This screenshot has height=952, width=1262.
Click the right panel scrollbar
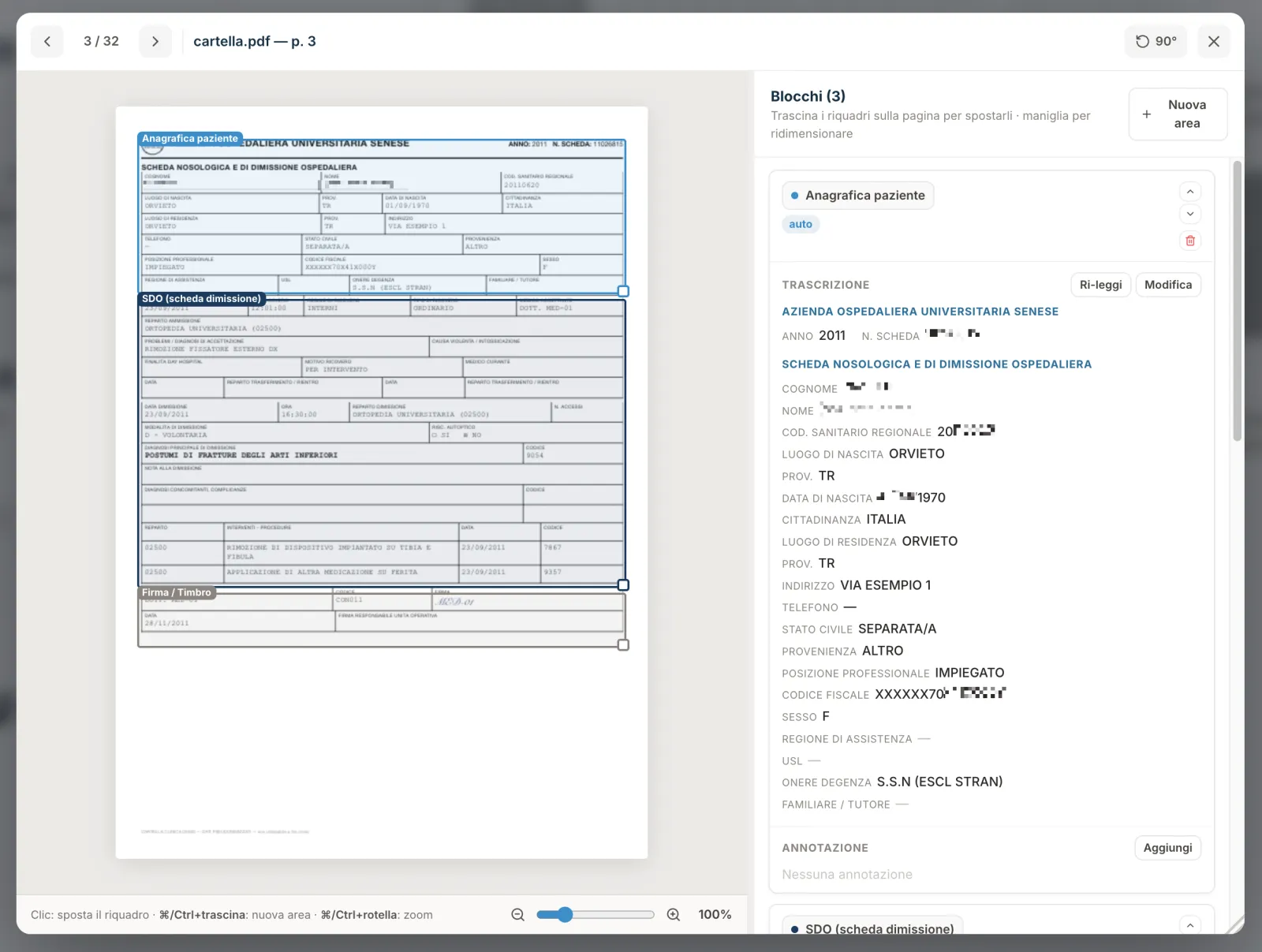(1237, 301)
